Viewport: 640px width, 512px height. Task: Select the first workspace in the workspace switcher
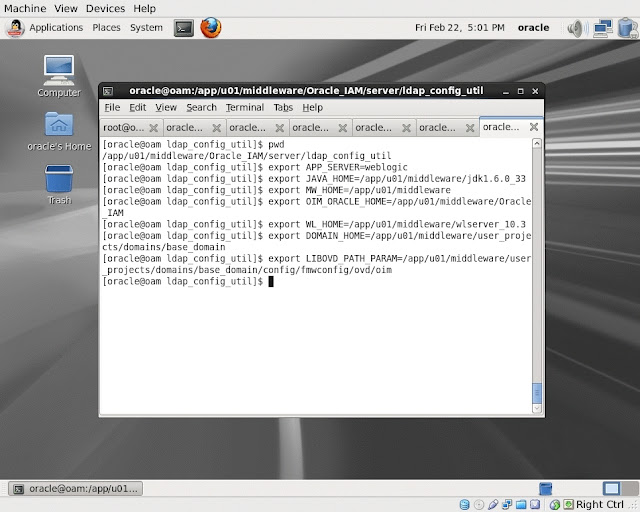point(611,488)
